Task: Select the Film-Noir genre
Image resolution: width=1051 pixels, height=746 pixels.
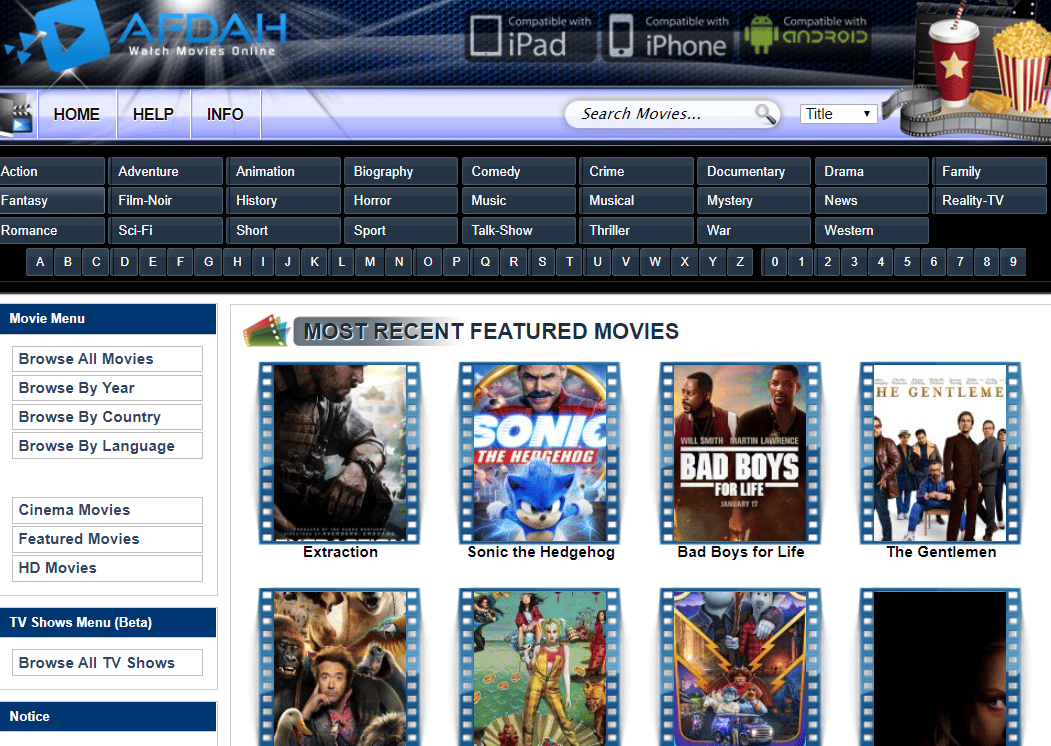Action: click(166, 200)
